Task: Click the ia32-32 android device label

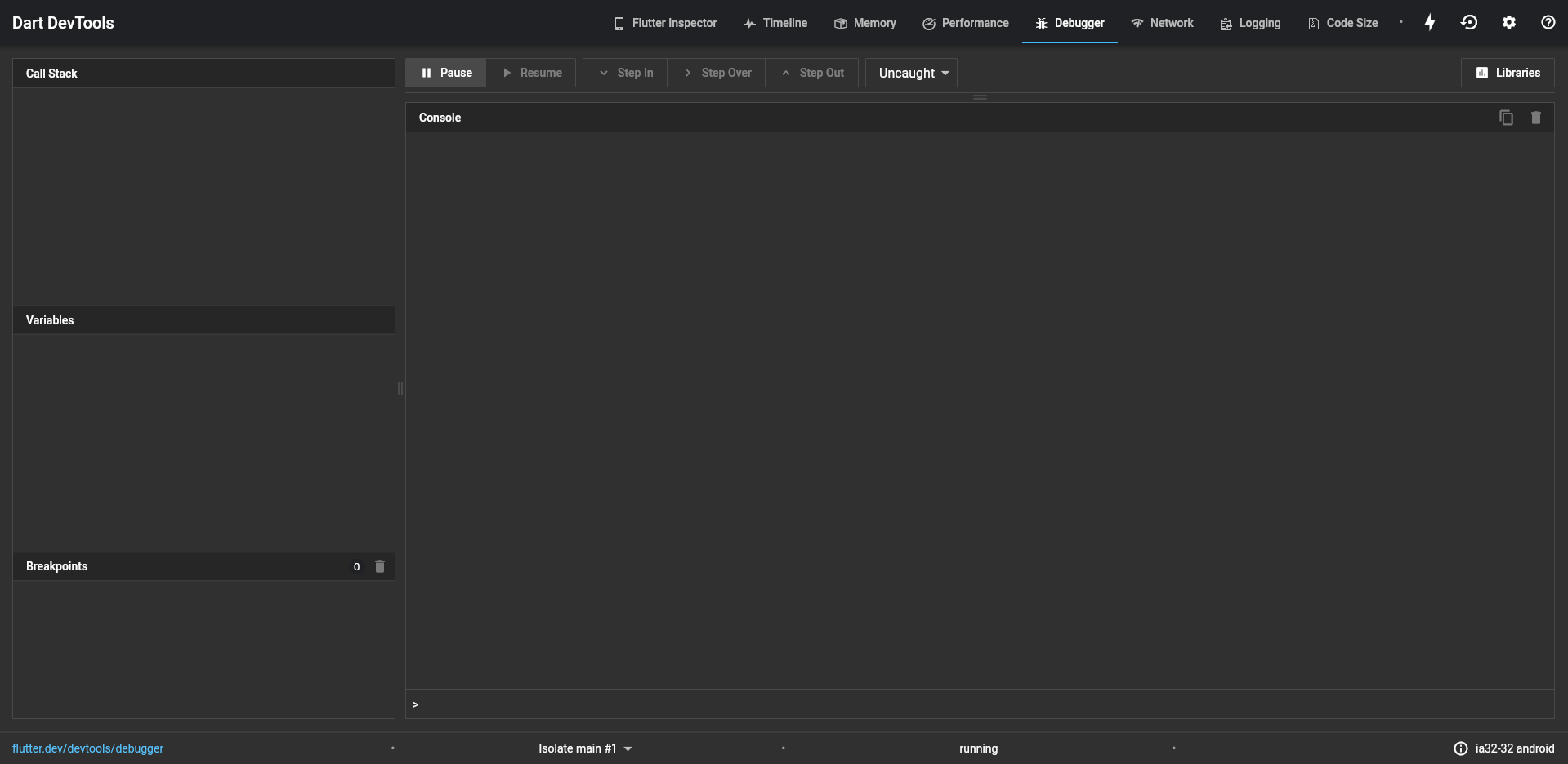Action: (1515, 748)
